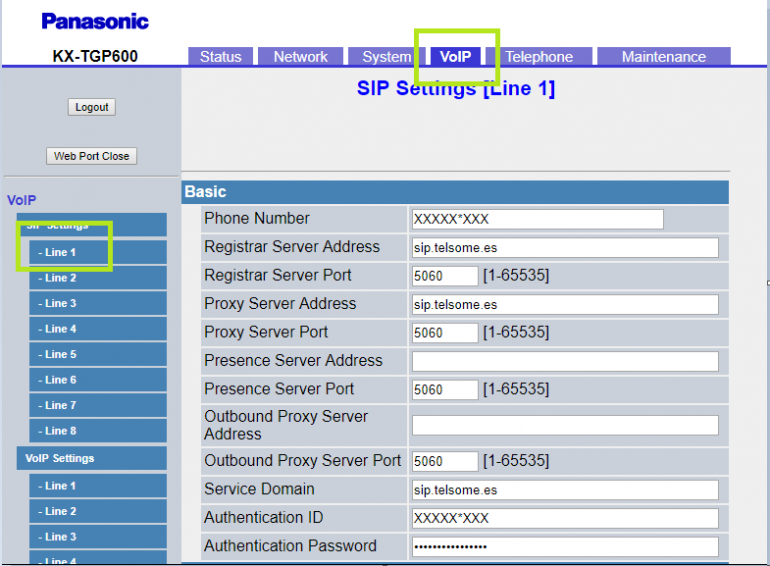Click the Presence Server Address field
The height and width of the screenshot is (566, 770).
(x=565, y=361)
